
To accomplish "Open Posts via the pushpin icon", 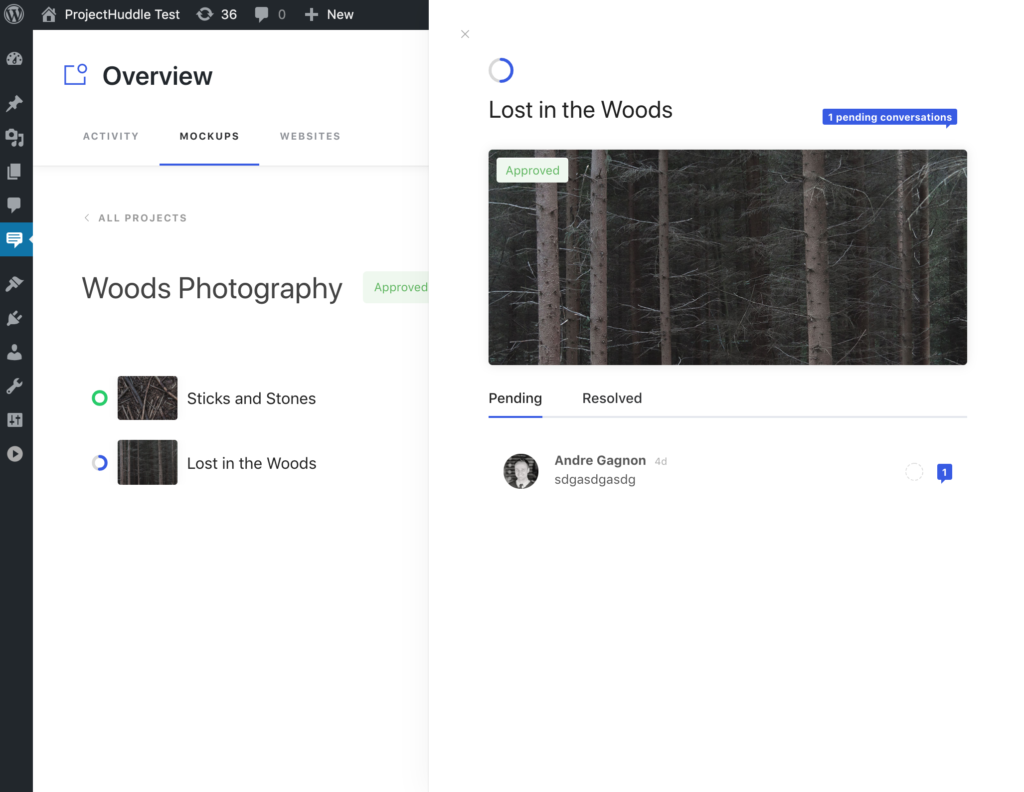I will [x=14, y=104].
